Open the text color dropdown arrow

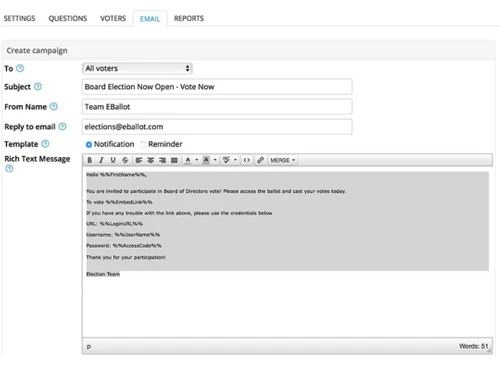(197, 160)
